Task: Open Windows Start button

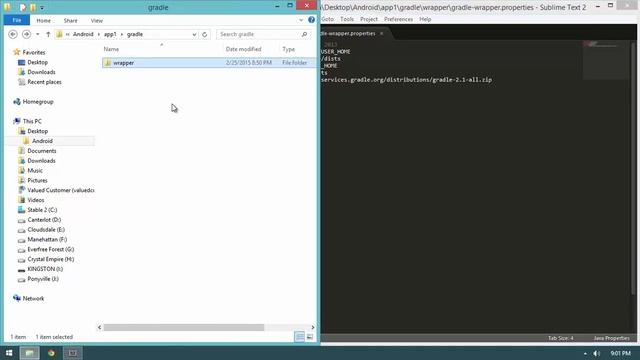Action: pyautogui.click(x=9, y=353)
